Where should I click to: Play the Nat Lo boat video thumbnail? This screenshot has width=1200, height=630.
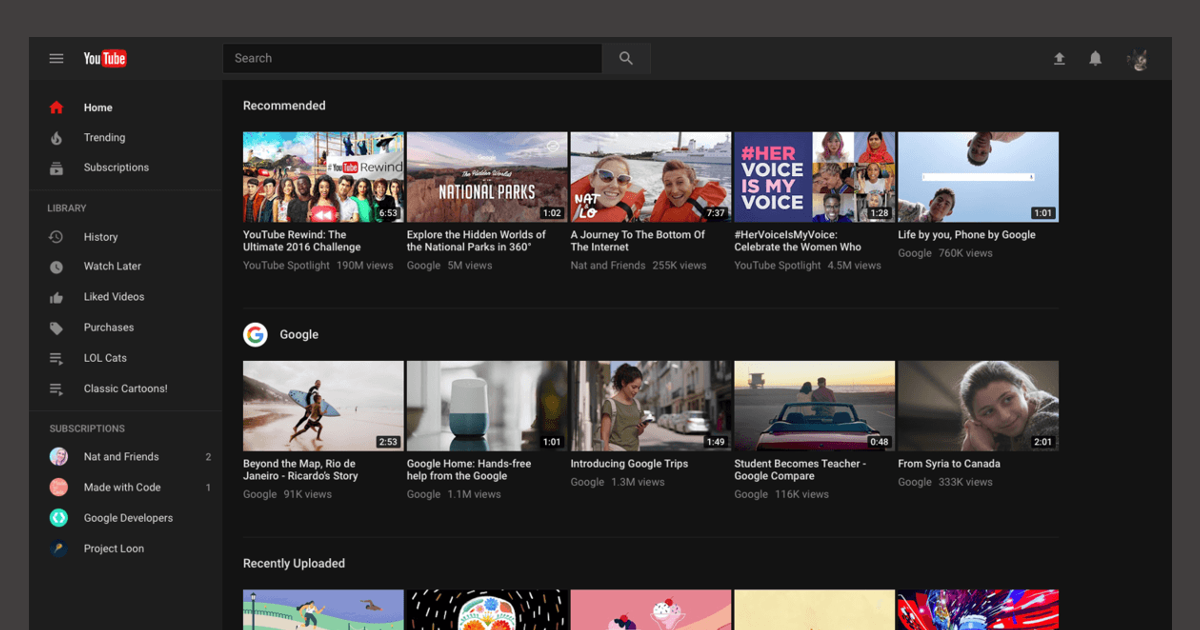click(x=651, y=177)
